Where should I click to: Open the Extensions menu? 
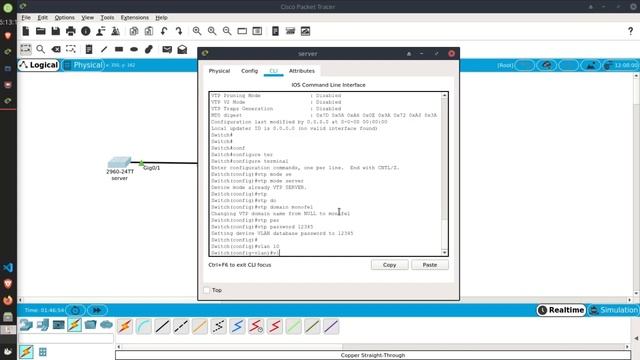pyautogui.click(x=134, y=18)
